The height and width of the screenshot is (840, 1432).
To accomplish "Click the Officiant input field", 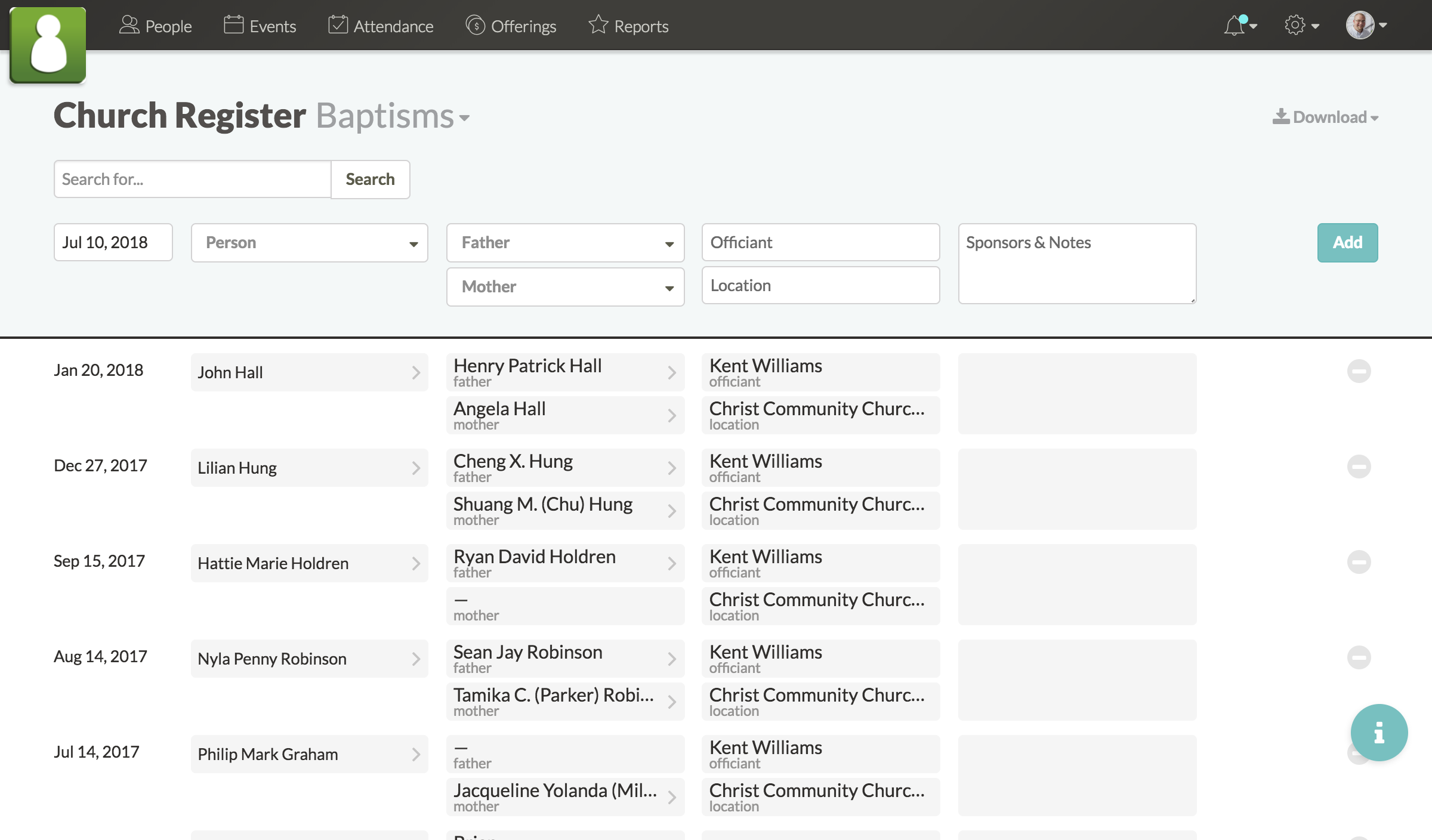I will point(820,242).
